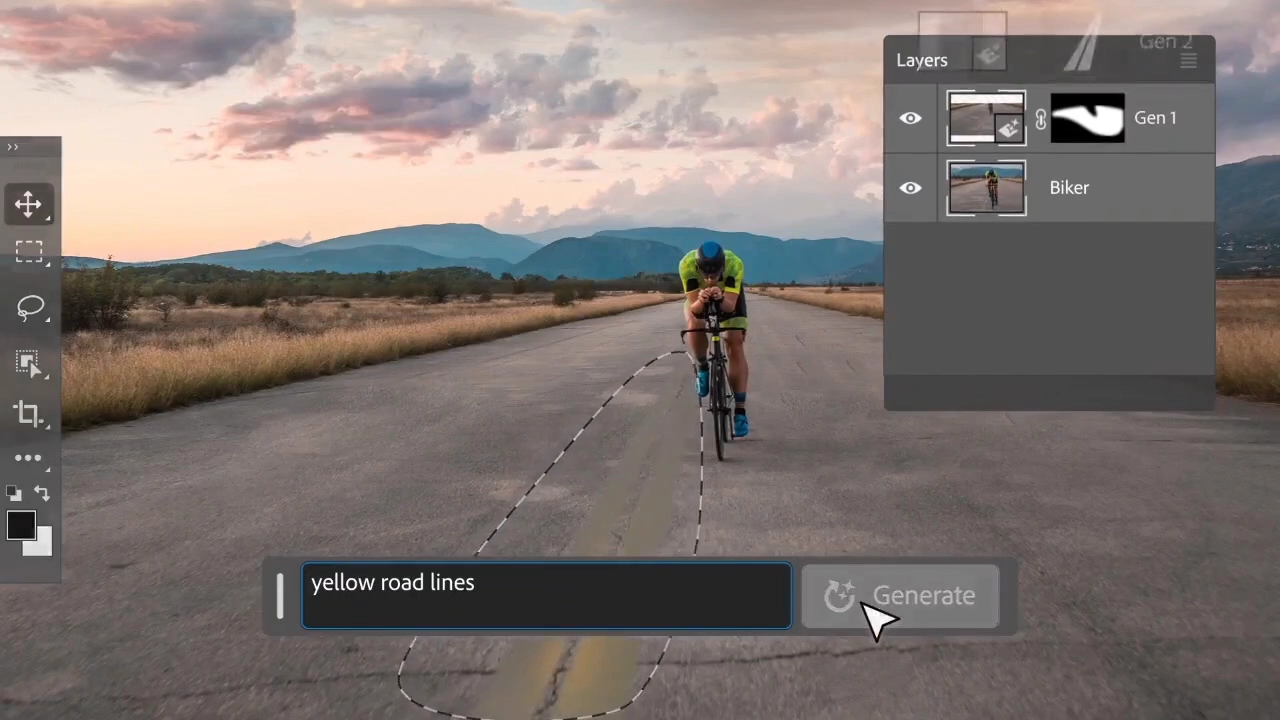Reset to default colors icon
Image resolution: width=1280 pixels, height=720 pixels.
pos(13,493)
